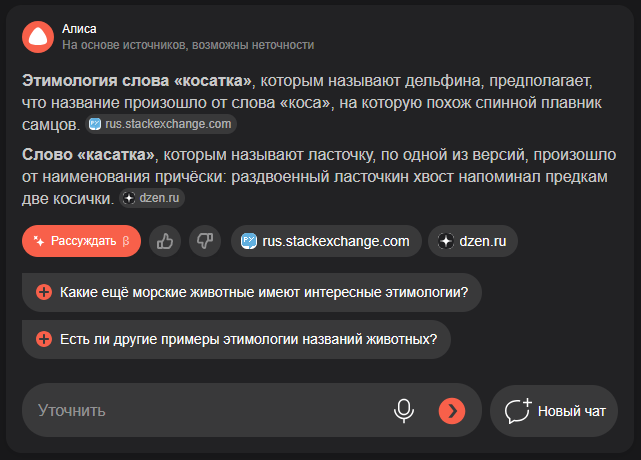Click the sparkle icon on Рассуждать
The image size is (641, 460).
click(x=39, y=241)
